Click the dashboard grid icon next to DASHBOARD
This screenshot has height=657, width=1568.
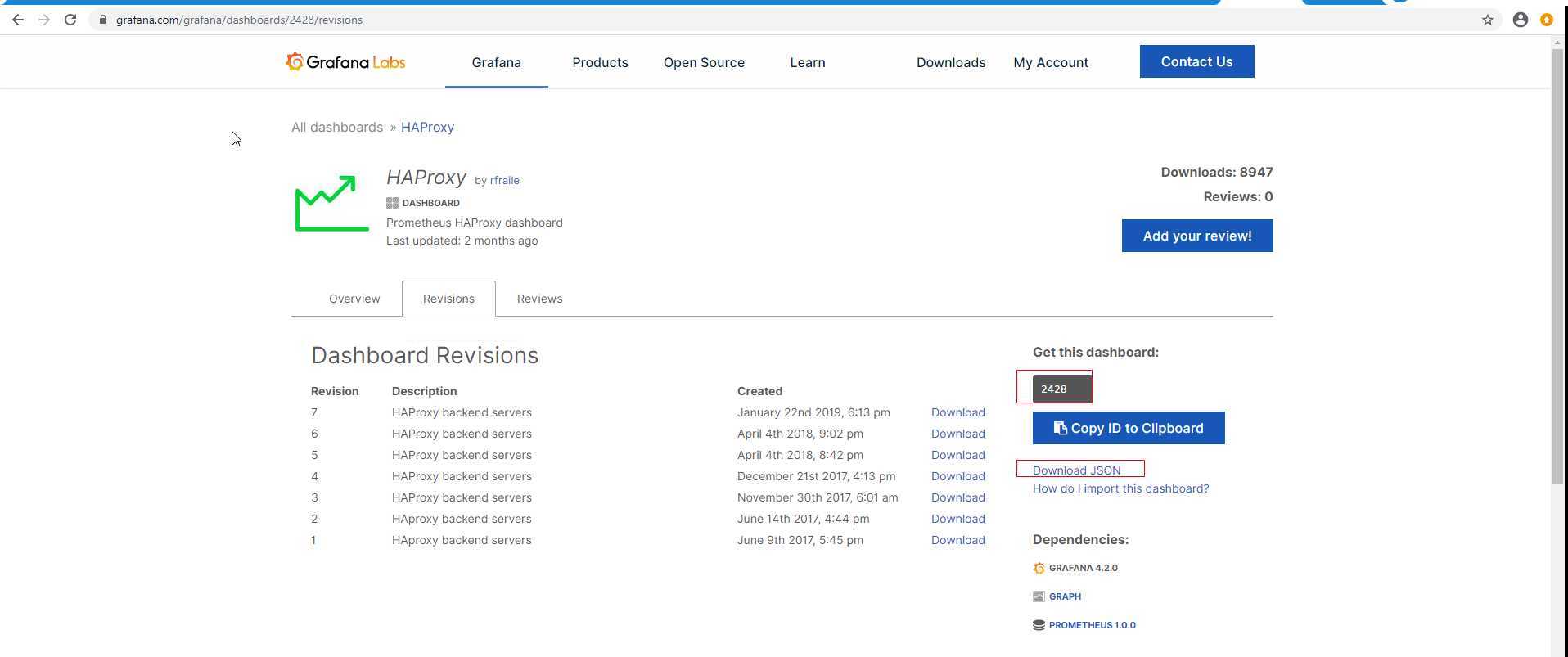[x=392, y=203]
